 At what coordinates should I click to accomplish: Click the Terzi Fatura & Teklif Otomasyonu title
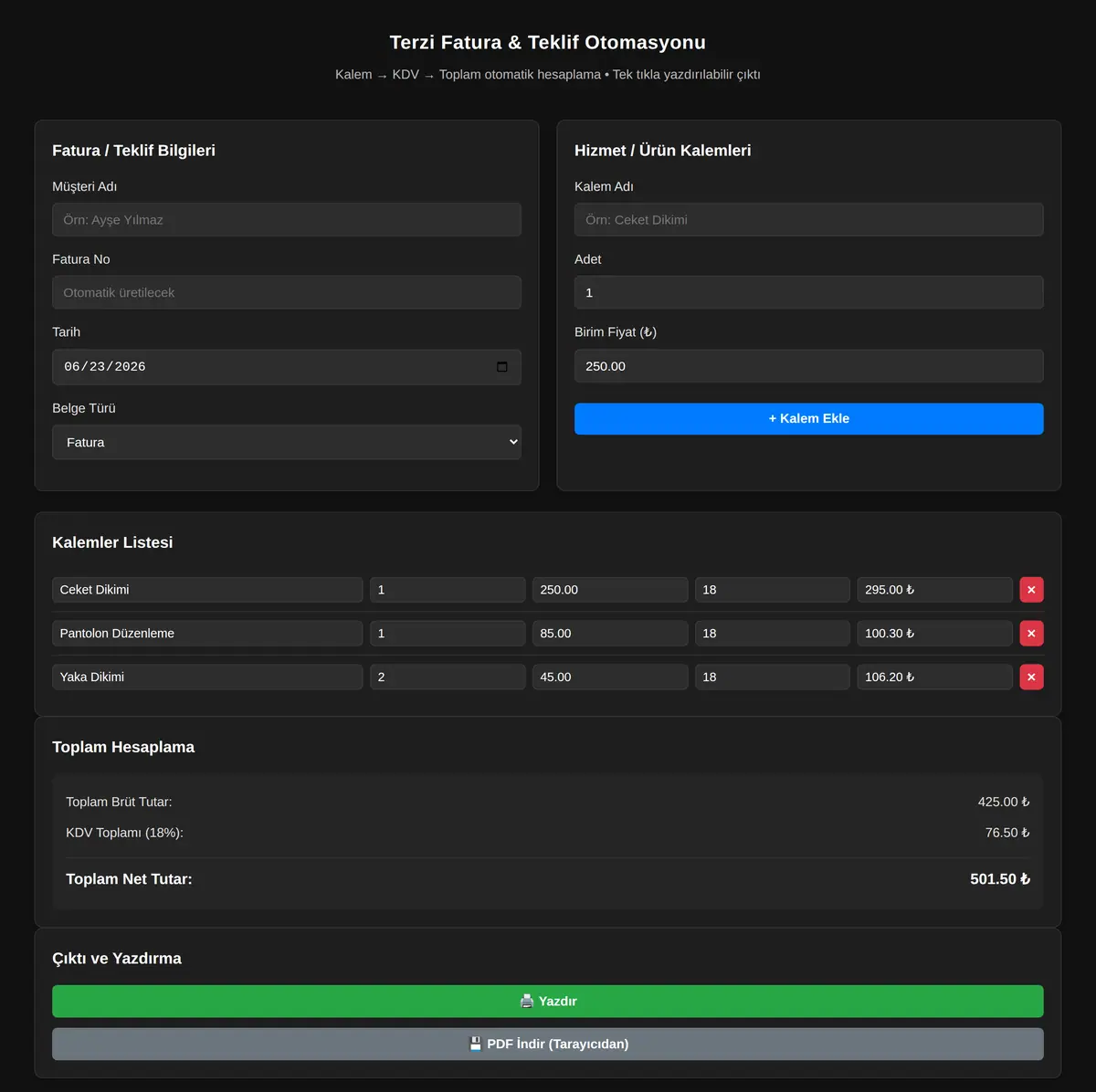click(x=548, y=42)
